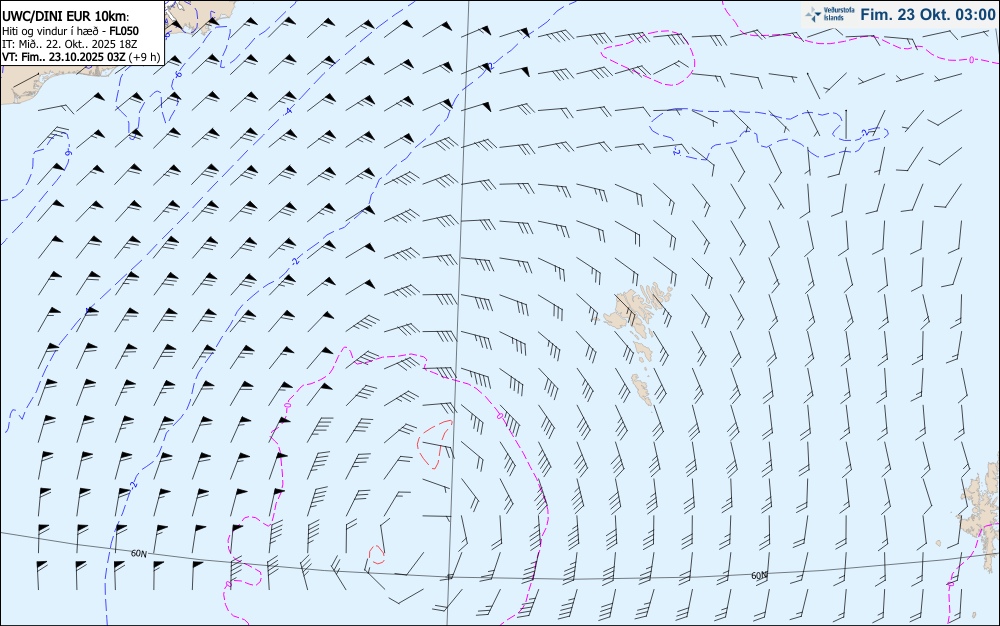
Task: Click the 60N latitude label near the right side
Action: [759, 576]
